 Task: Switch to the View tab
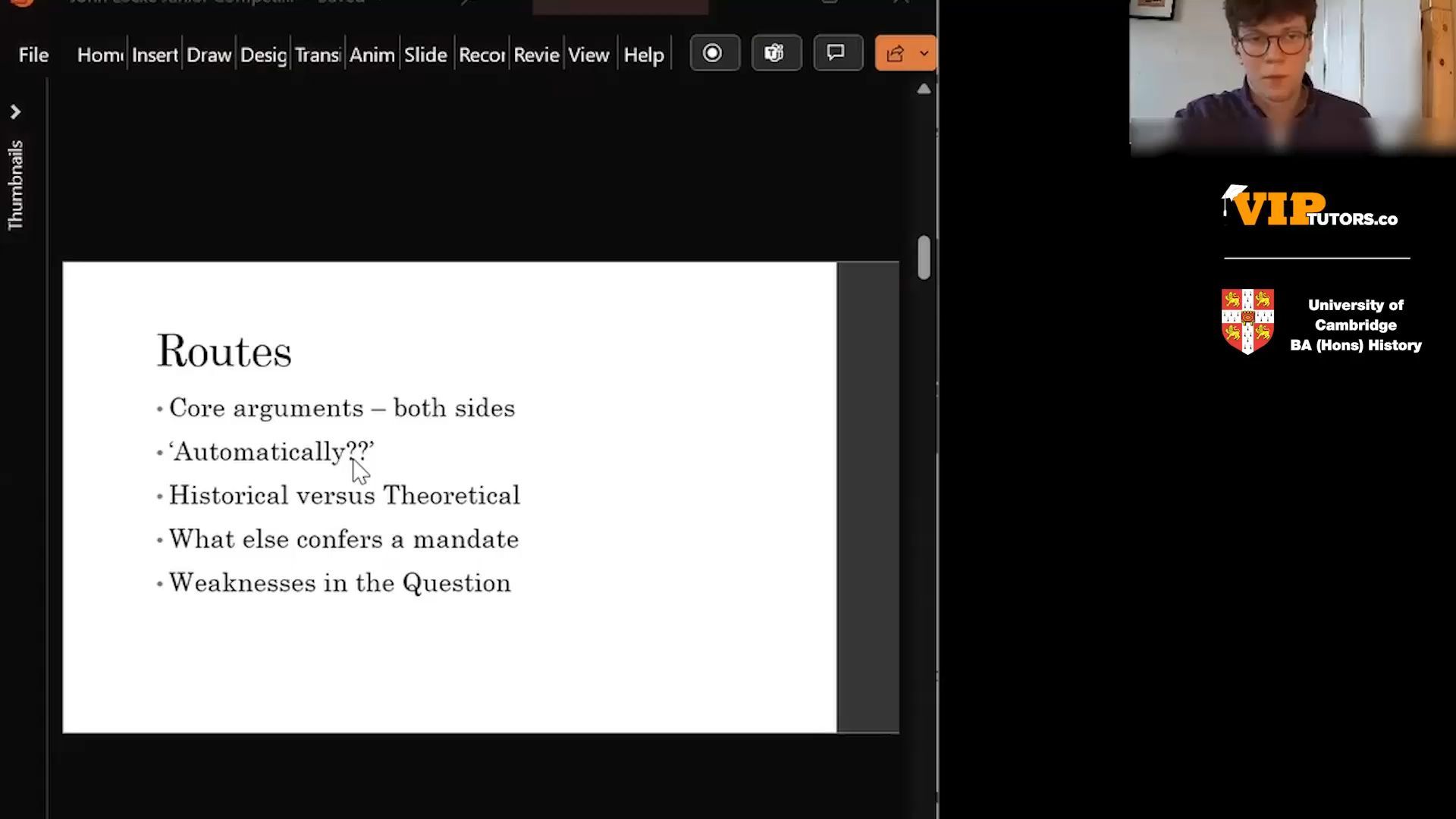(x=588, y=55)
